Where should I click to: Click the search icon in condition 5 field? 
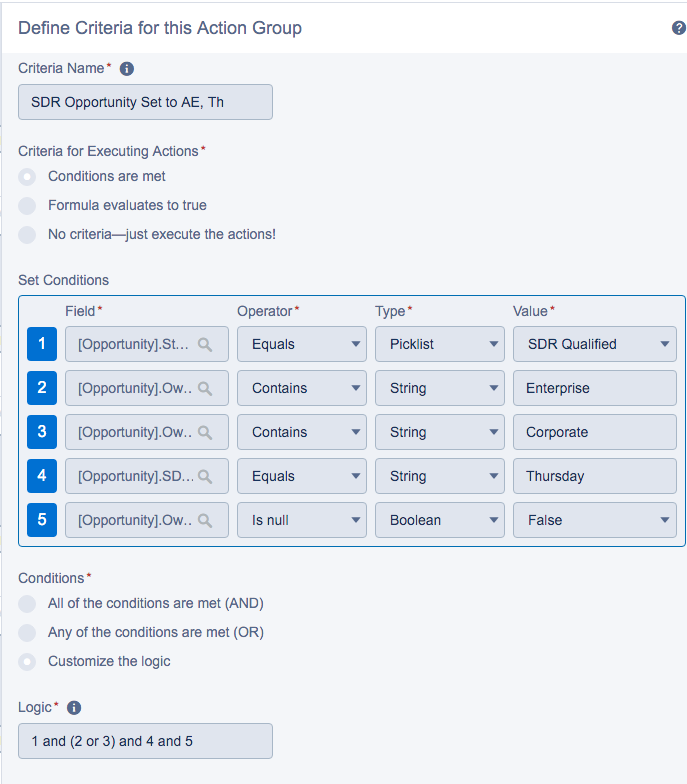click(x=205, y=520)
